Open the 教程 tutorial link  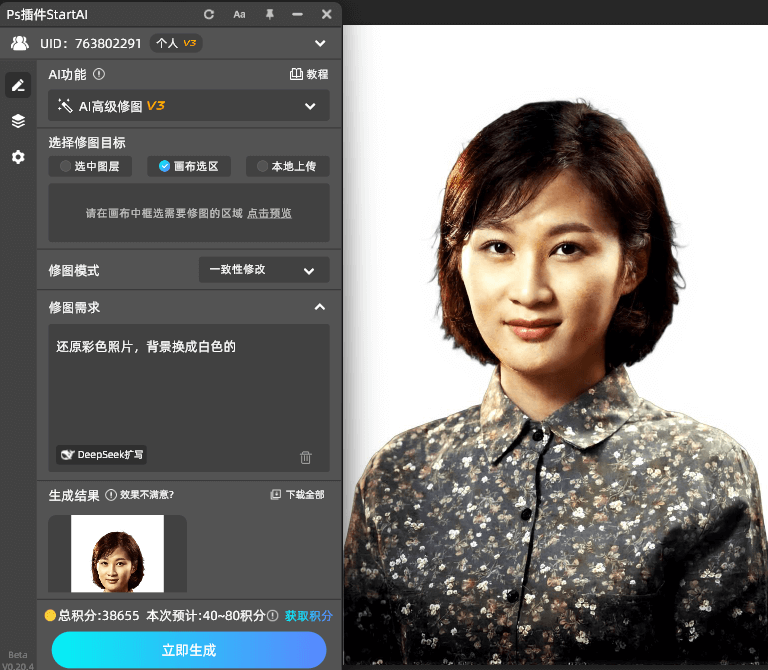coord(308,74)
